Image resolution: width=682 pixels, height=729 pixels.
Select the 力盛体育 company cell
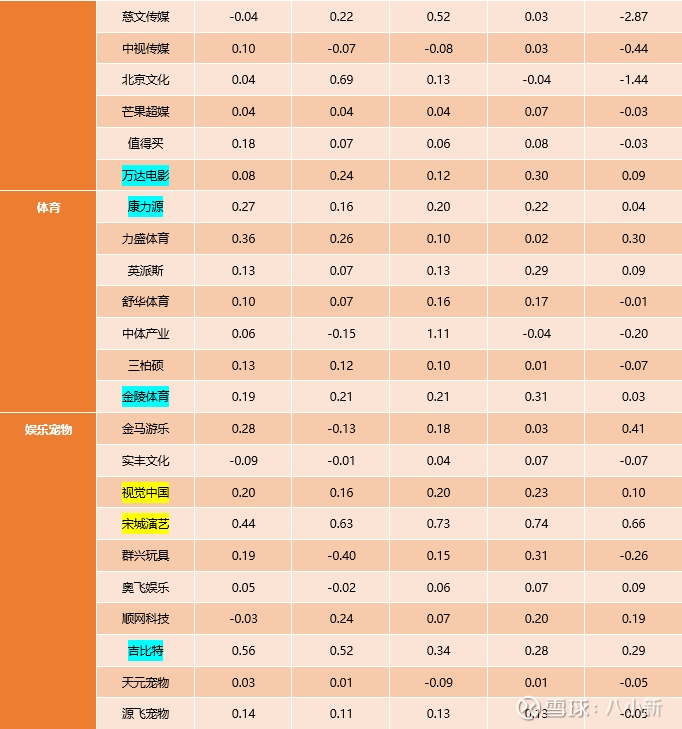pyautogui.click(x=146, y=239)
